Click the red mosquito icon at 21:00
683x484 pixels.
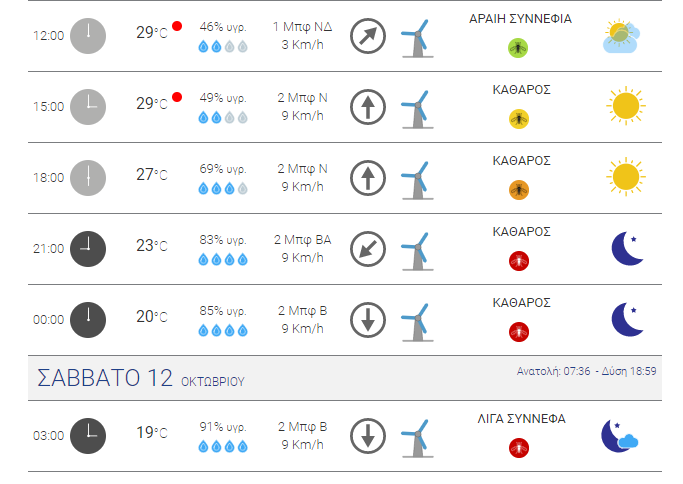518,261
